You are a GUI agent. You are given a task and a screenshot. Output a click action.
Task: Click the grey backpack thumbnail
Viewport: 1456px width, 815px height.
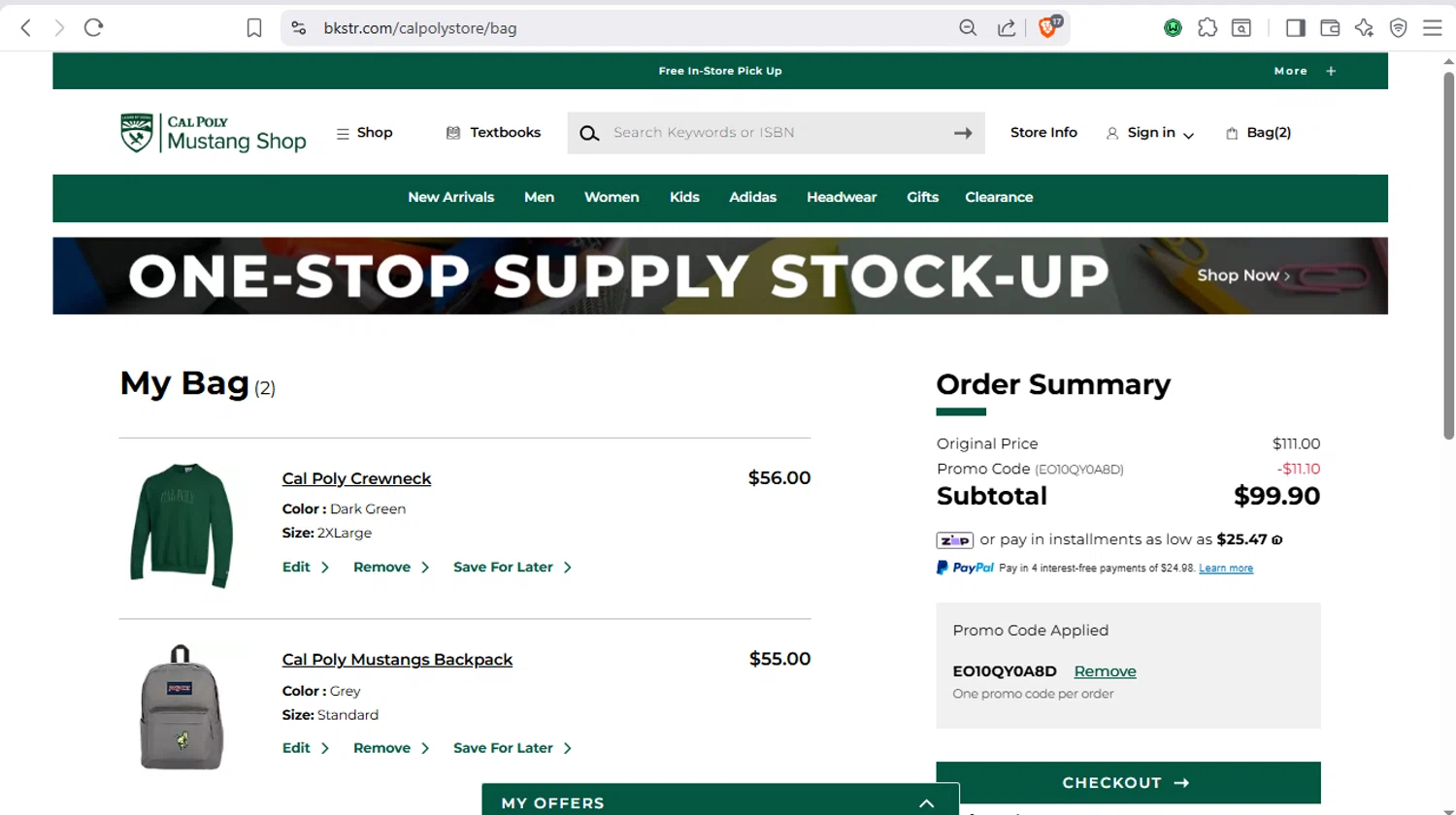(181, 707)
